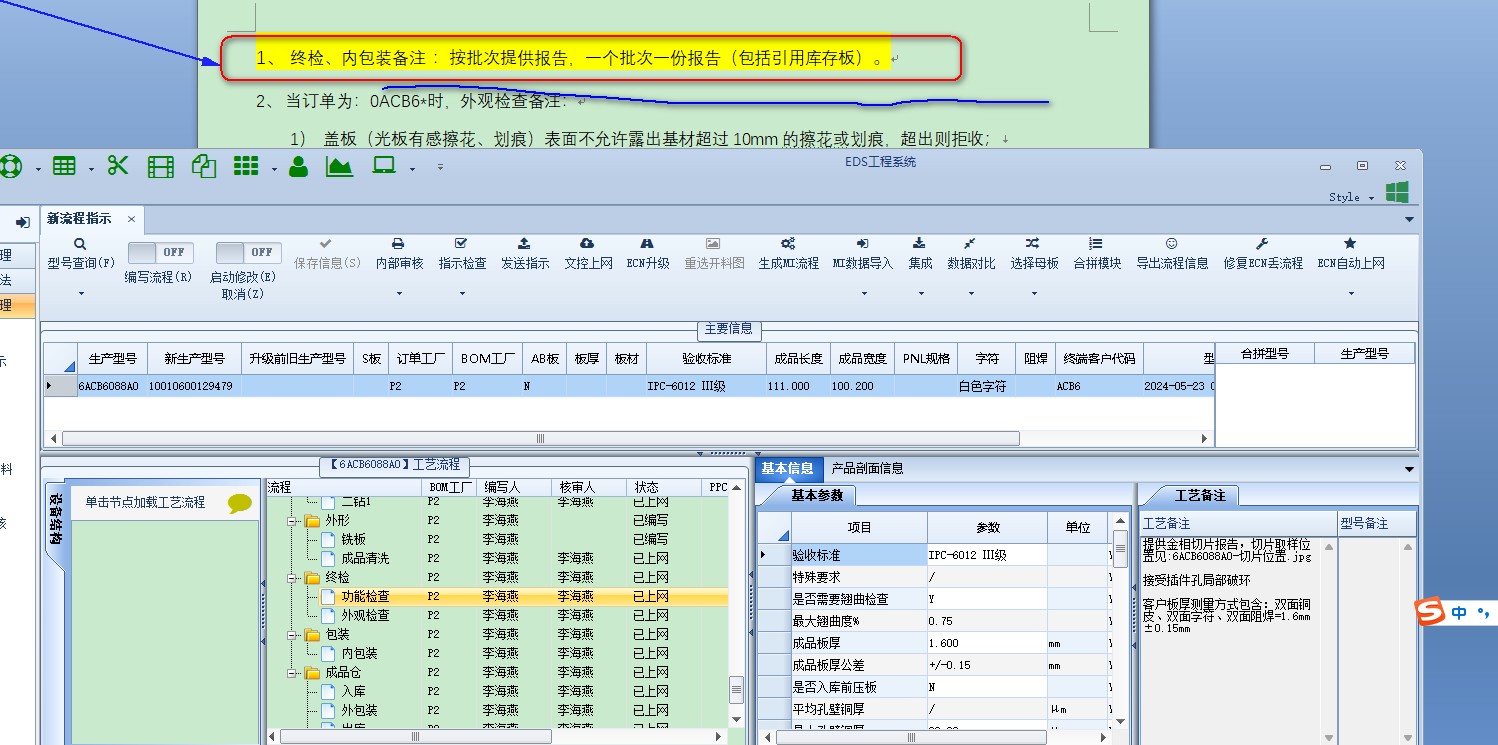Click 发送指示 upload button

click(x=525, y=254)
